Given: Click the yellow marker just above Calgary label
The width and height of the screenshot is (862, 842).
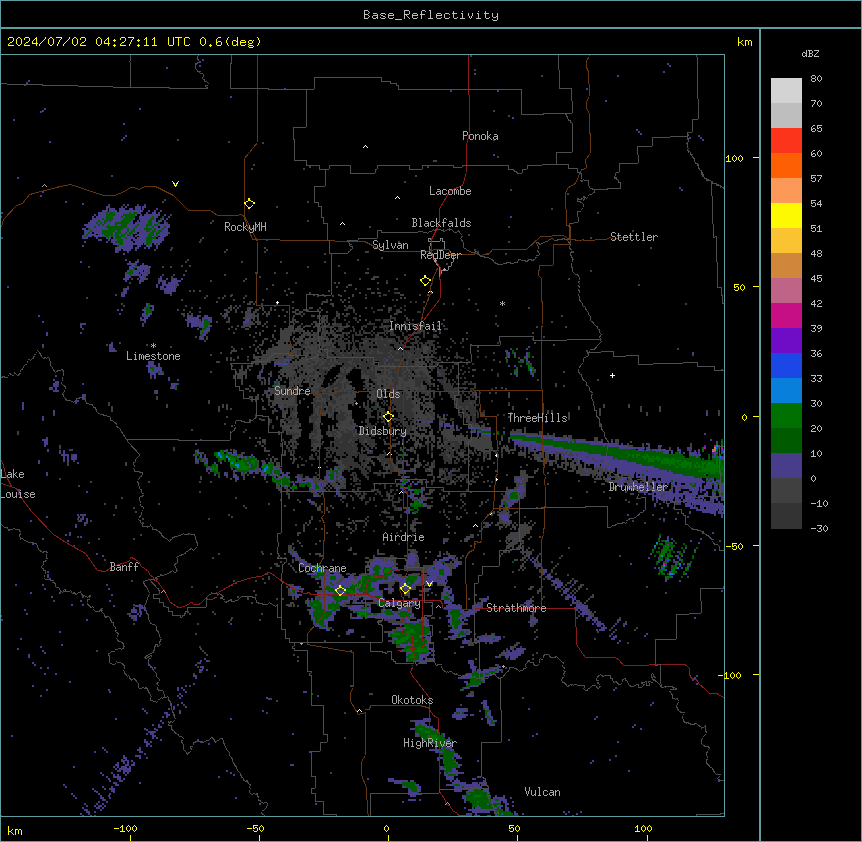Looking at the screenshot, I should [405, 589].
